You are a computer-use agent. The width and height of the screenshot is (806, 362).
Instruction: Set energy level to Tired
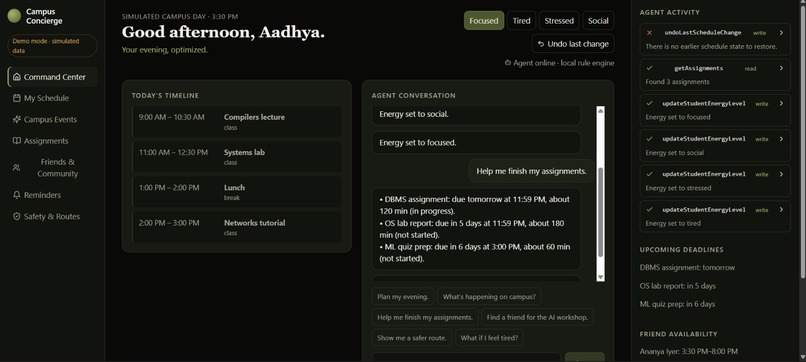coord(521,21)
